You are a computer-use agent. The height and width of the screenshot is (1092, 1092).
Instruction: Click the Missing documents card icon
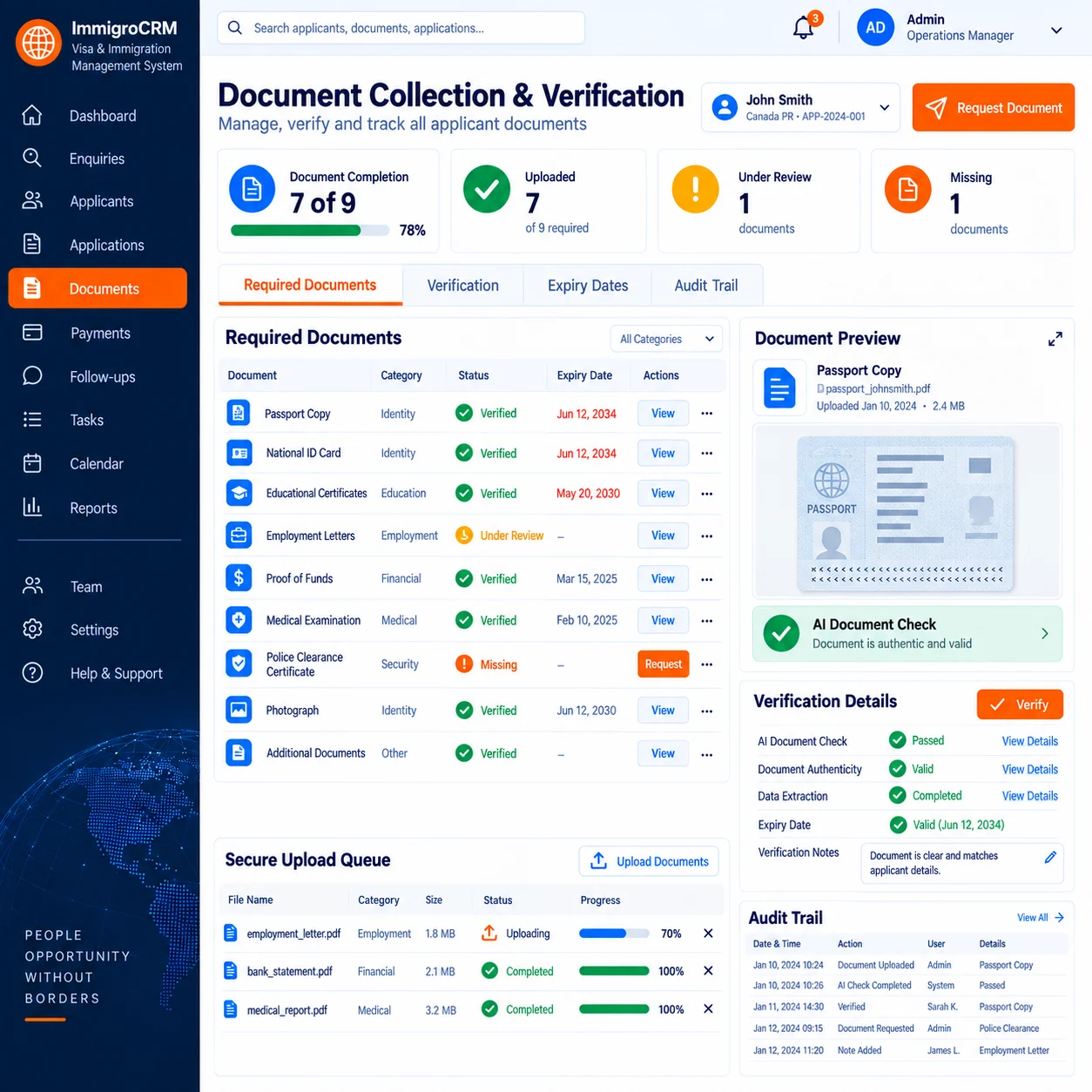(907, 189)
